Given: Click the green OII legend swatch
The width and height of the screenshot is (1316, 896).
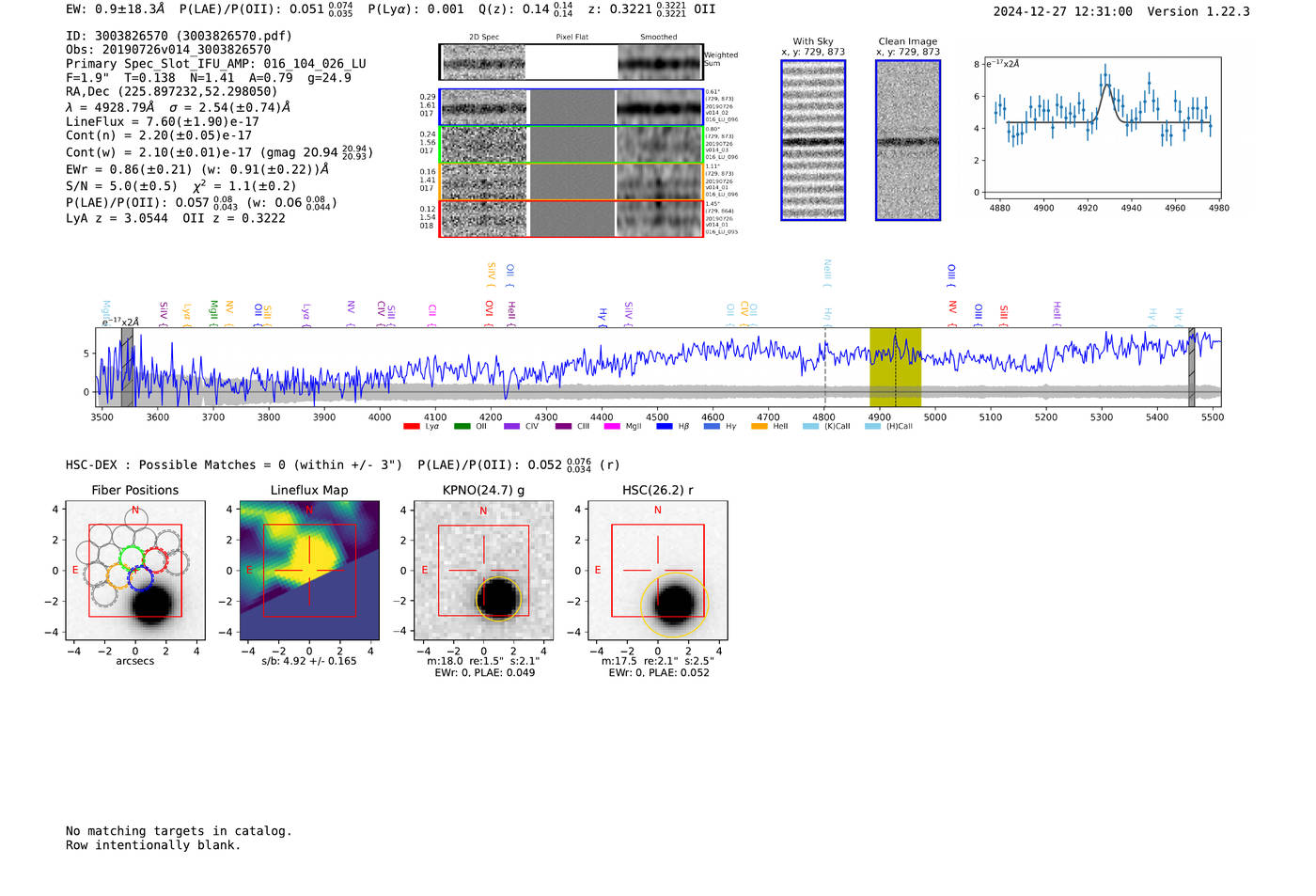Looking at the screenshot, I should pyautogui.click(x=462, y=427).
